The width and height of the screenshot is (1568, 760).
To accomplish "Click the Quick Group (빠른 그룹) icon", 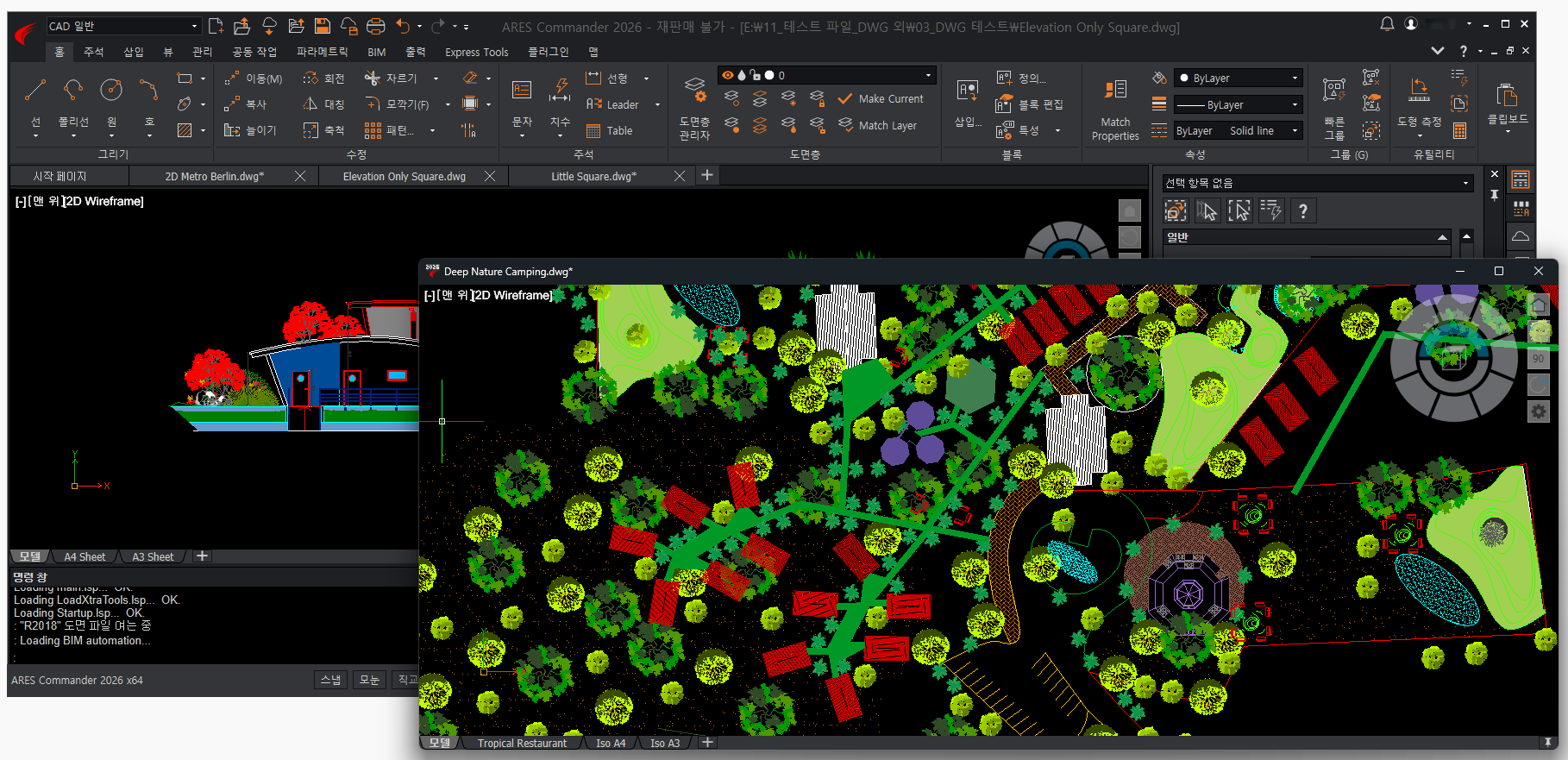I will 1334,91.
